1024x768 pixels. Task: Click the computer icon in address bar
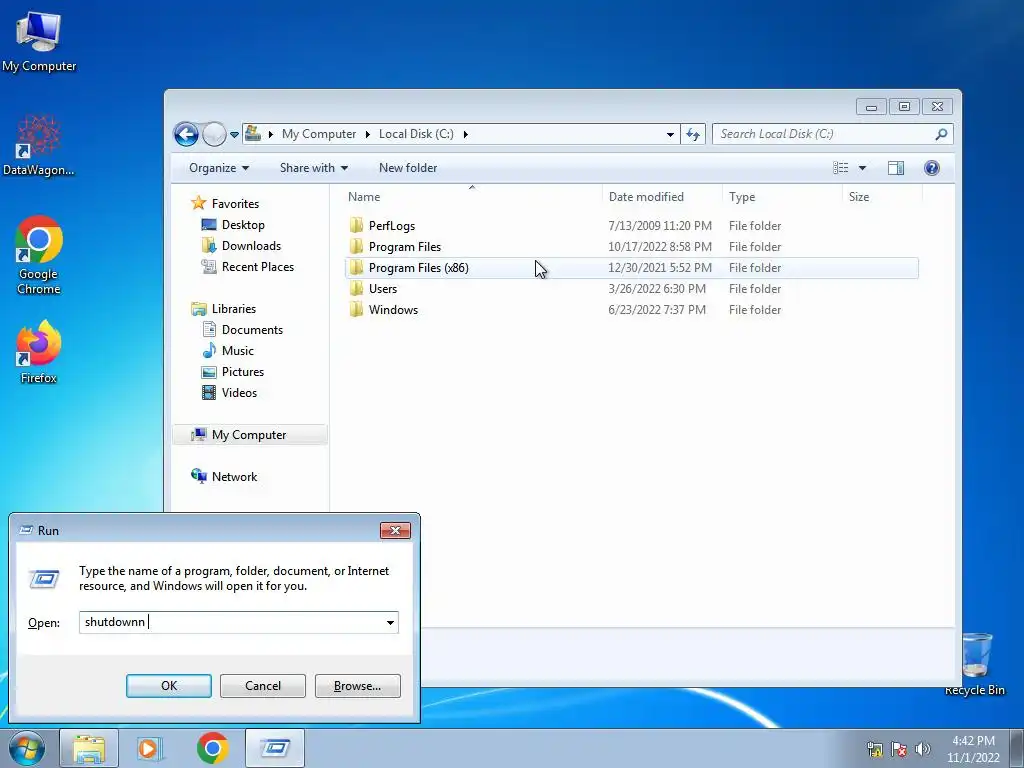point(253,134)
